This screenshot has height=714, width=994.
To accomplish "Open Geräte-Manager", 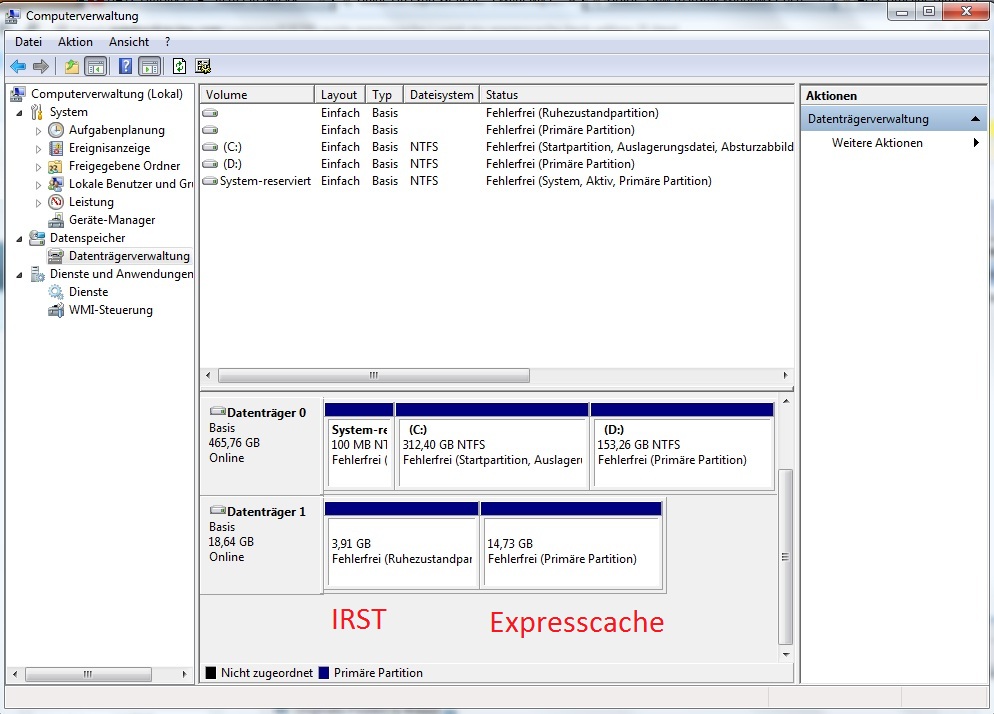I will (112, 220).
